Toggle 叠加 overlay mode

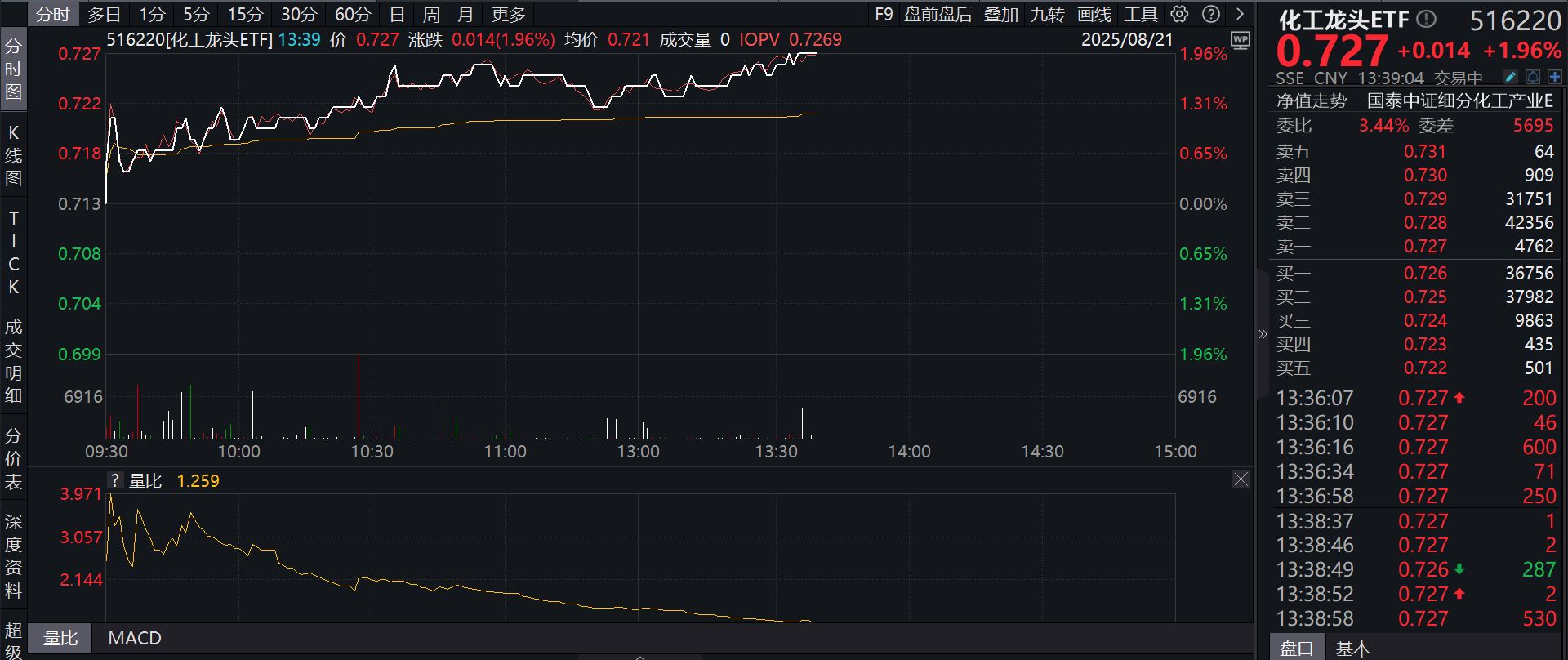coord(1000,14)
